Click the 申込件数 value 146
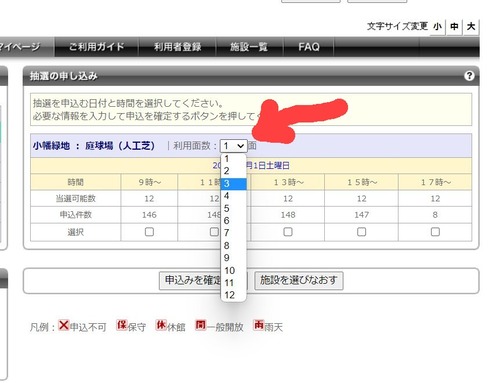Viewport: 500px width, 383px height. coord(149,215)
